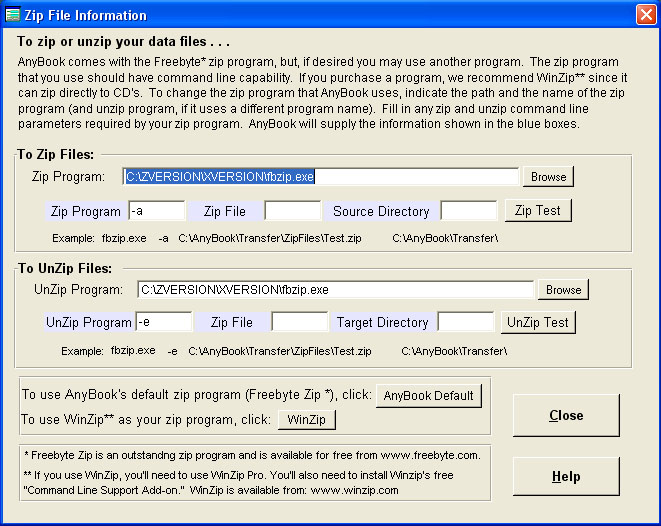Browse for the UnZip Program executable

(563, 290)
